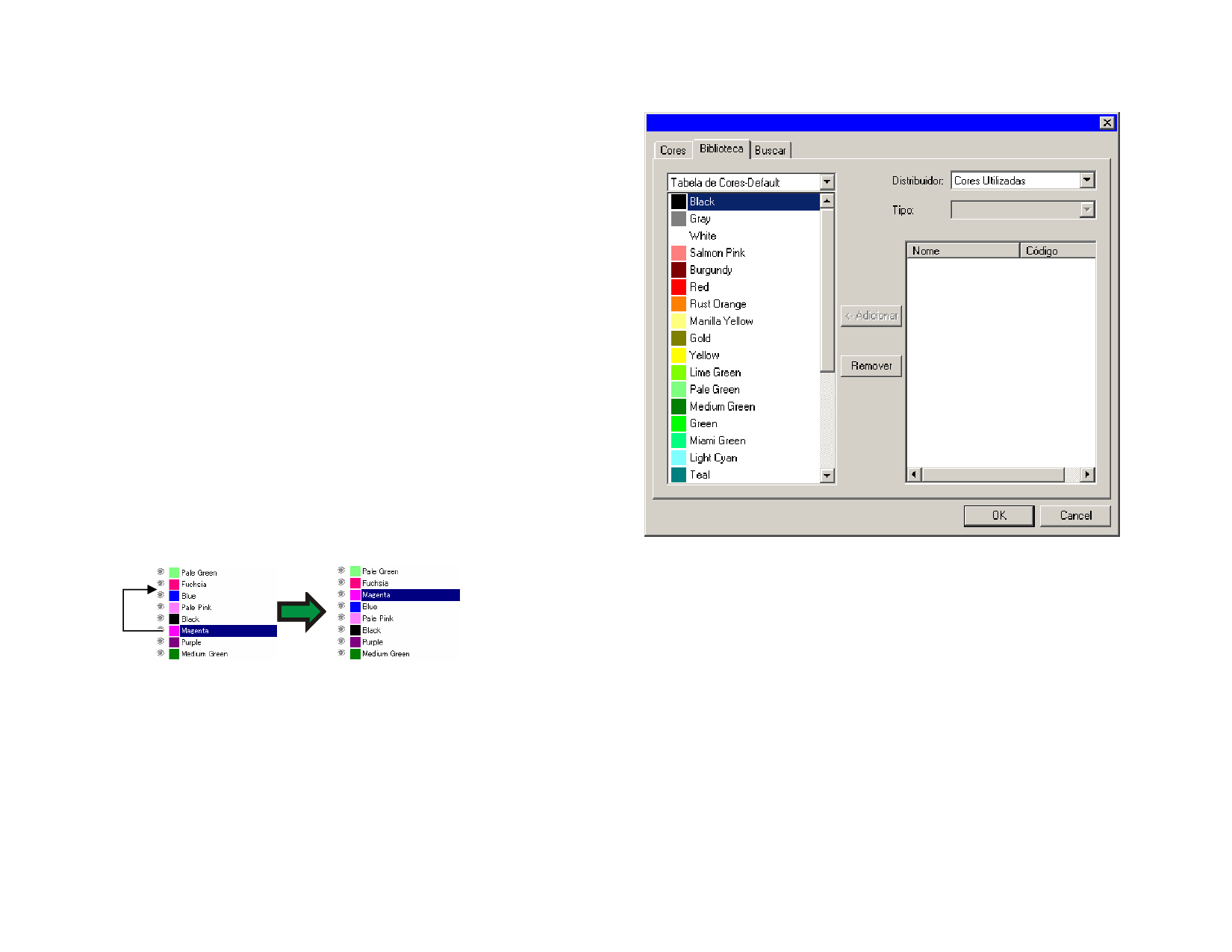
Task: Click the Remover button
Action: point(871,366)
